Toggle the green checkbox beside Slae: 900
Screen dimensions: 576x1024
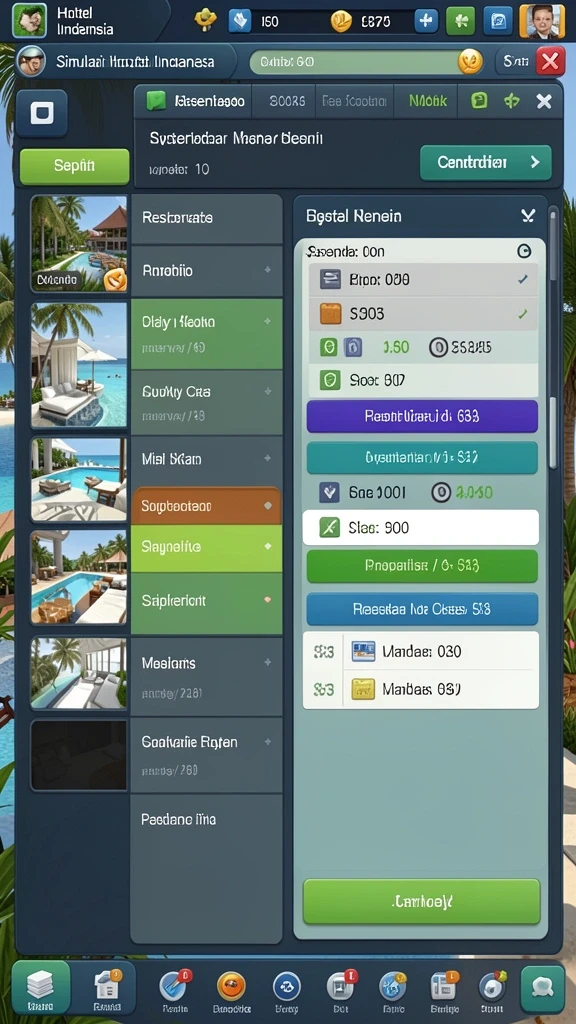pos(329,528)
